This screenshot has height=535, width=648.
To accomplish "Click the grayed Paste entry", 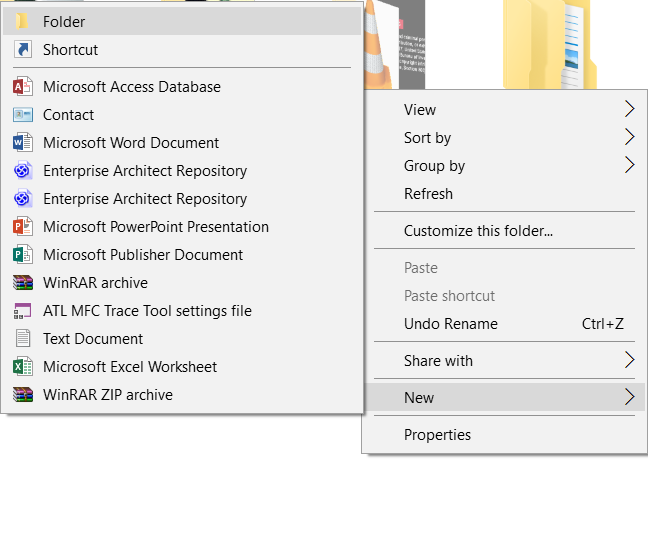I will [504, 268].
